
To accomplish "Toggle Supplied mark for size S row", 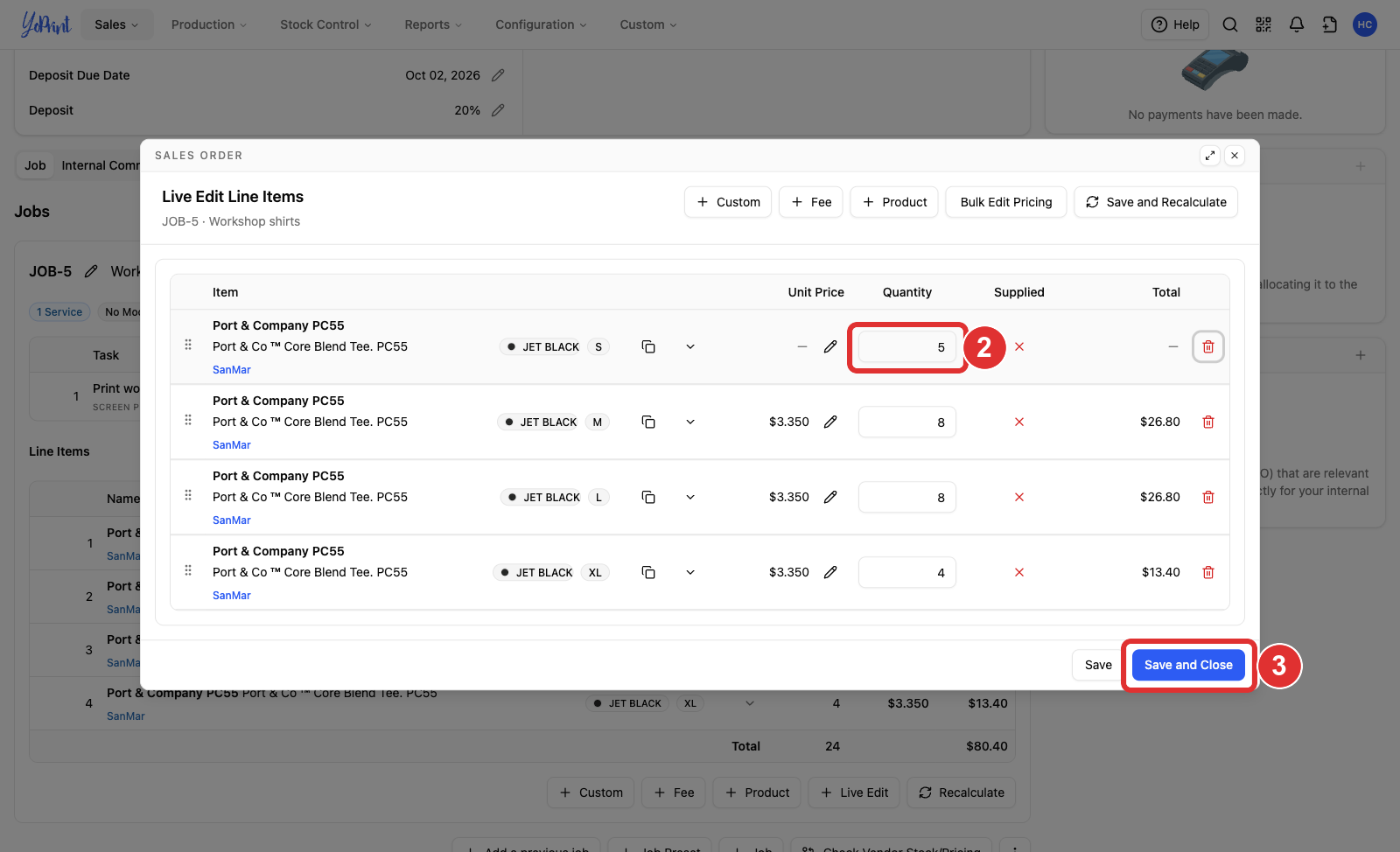I will click(1019, 347).
